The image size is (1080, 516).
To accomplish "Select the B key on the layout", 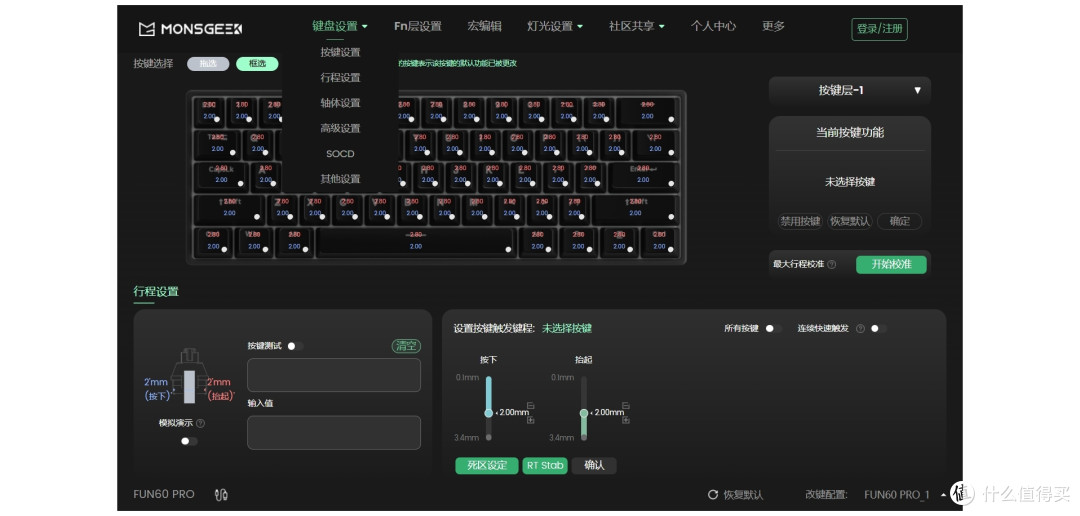I will (x=413, y=209).
